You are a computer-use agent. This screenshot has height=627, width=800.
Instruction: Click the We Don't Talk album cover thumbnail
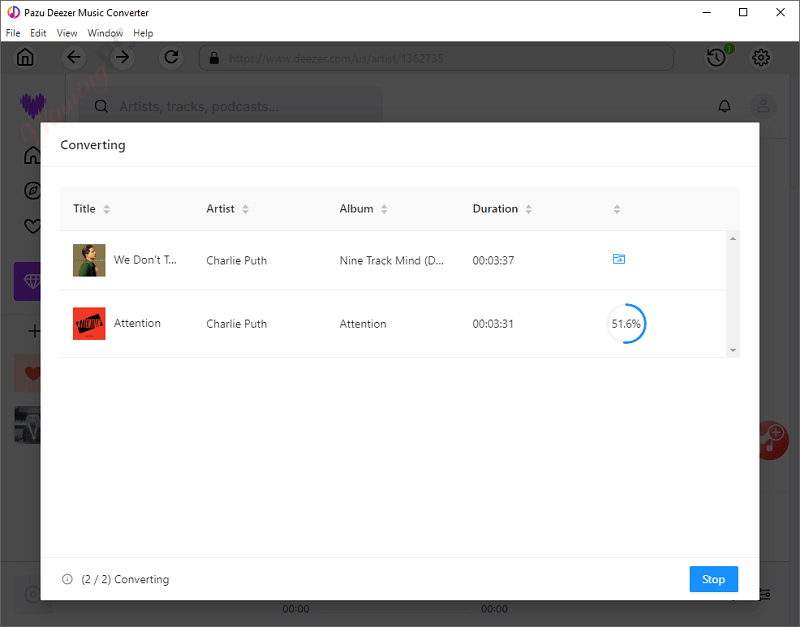89,260
